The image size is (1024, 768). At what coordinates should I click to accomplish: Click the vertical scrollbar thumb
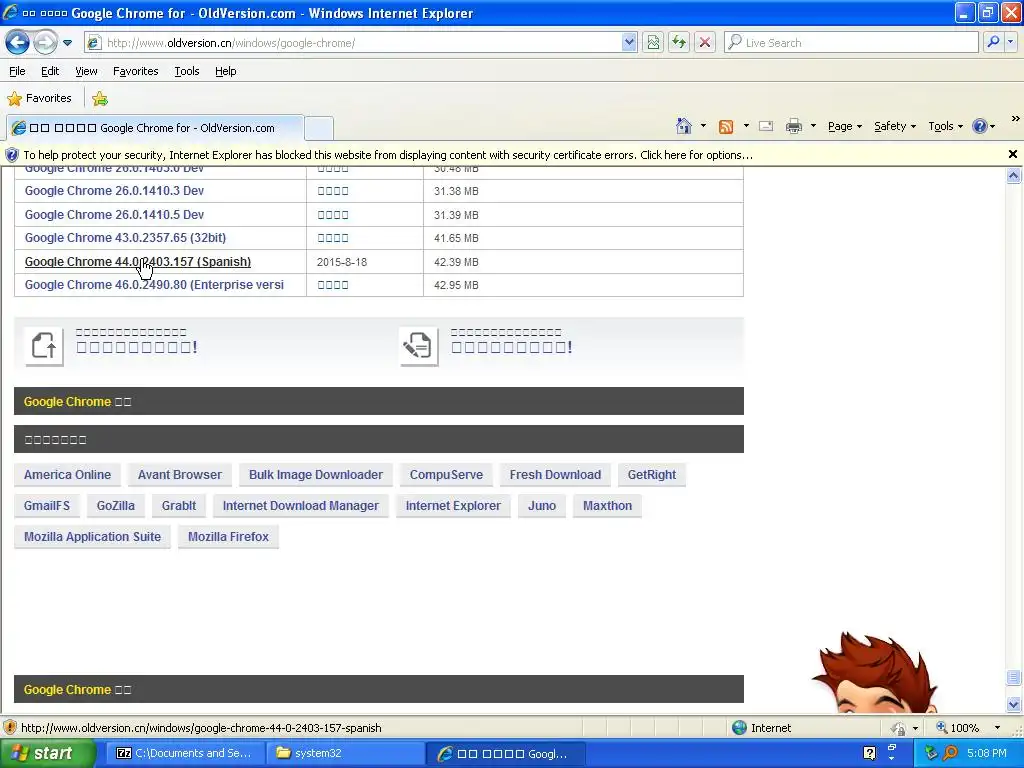coord(1013,677)
